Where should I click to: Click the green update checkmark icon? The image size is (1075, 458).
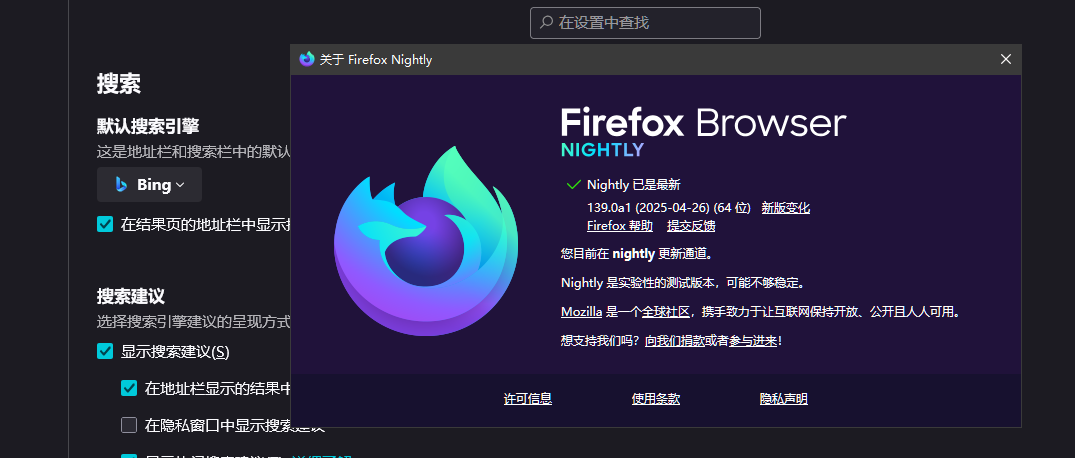pyautogui.click(x=573, y=184)
